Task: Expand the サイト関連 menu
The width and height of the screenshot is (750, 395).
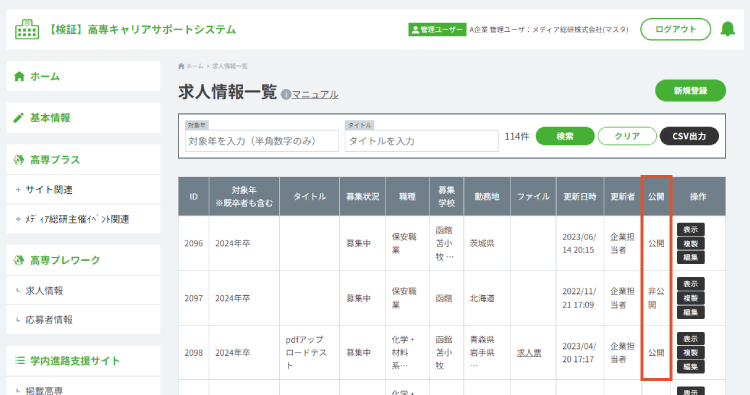Action: (83, 190)
